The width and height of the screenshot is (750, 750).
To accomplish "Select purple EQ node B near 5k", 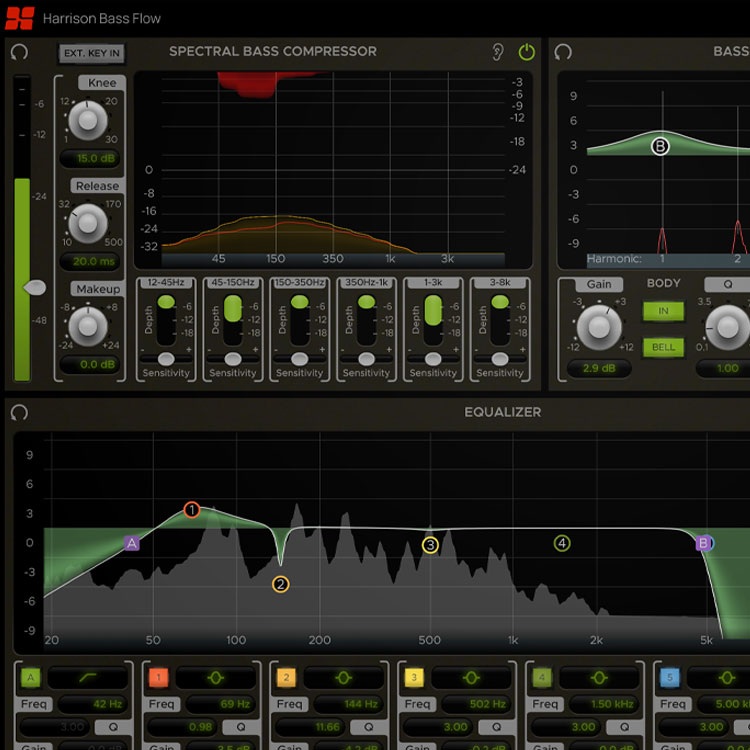I will point(704,543).
